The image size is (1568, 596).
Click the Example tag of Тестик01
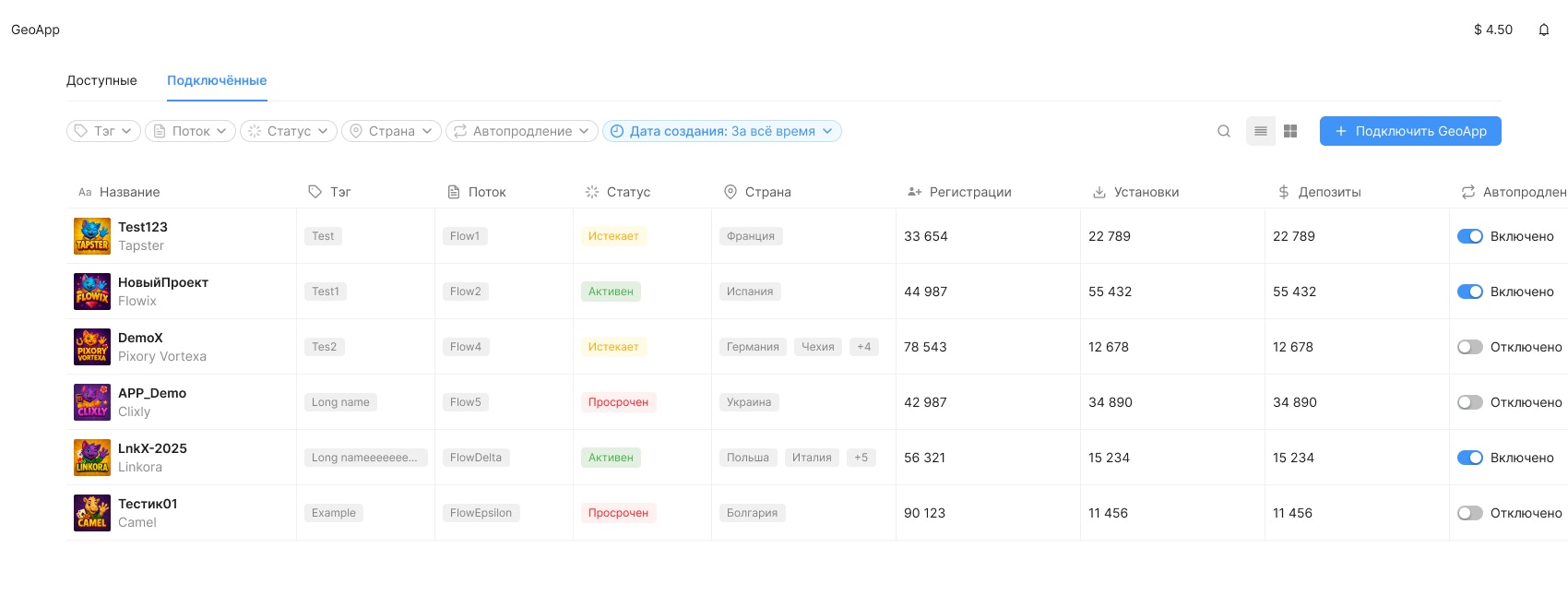pyautogui.click(x=334, y=513)
